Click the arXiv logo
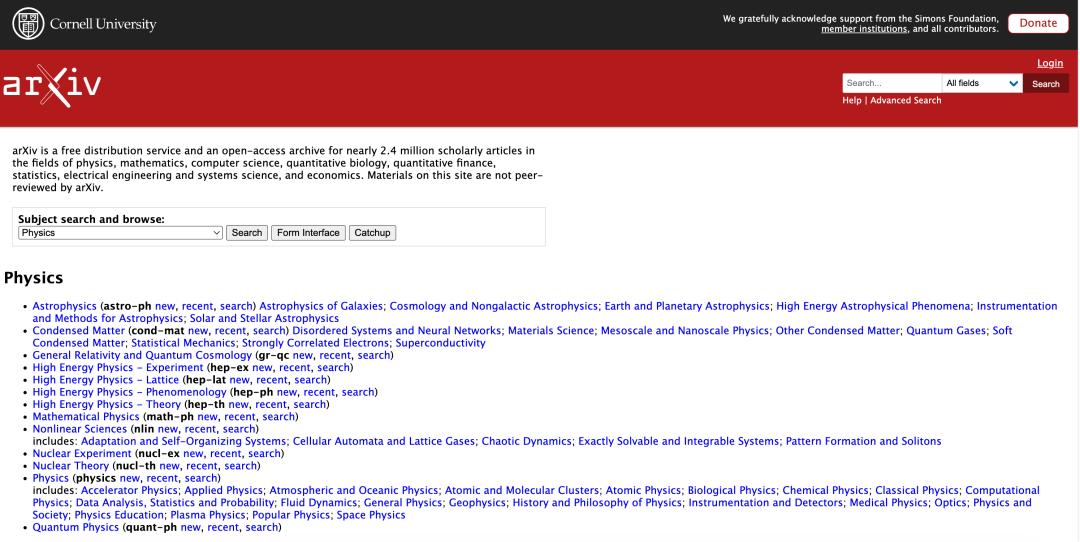1080x542 pixels. click(52, 85)
